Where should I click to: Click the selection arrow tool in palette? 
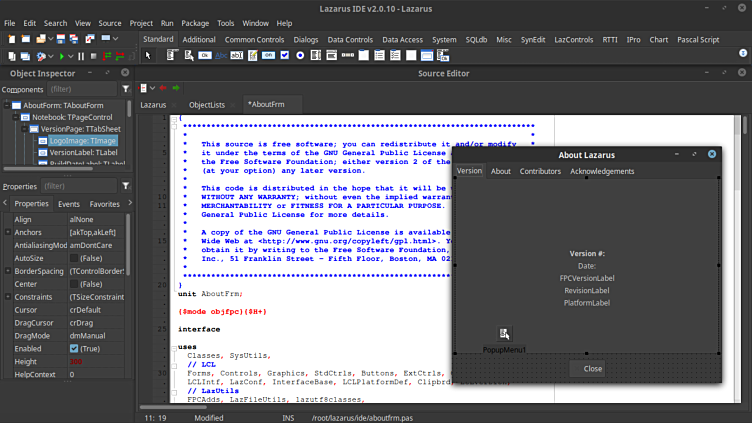tap(148, 56)
